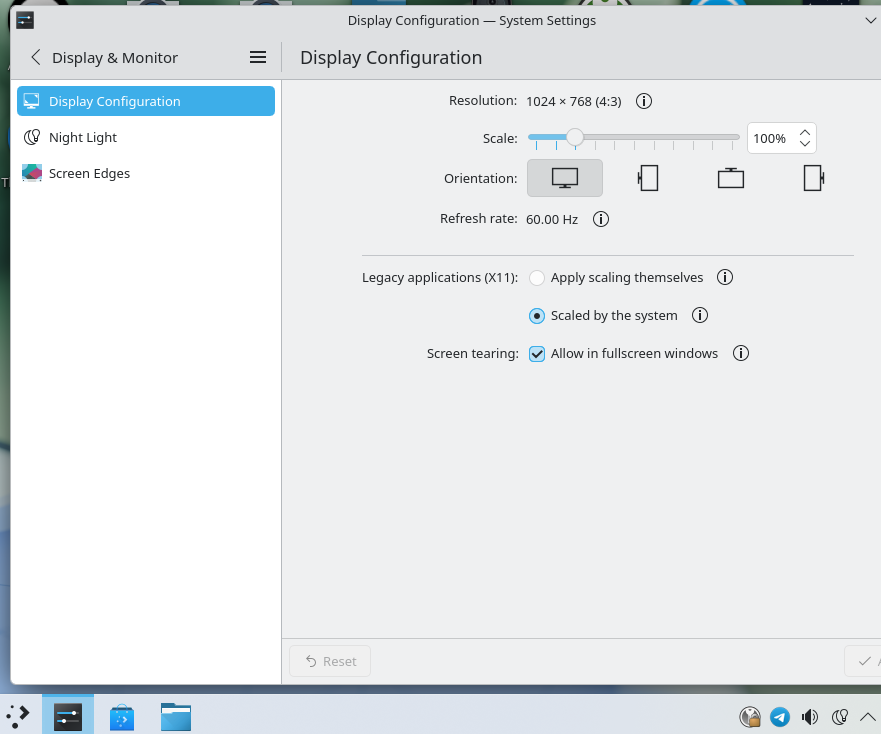881x734 pixels.
Task: Click System Settings in the taskbar
Action: pyautogui.click(x=68, y=717)
